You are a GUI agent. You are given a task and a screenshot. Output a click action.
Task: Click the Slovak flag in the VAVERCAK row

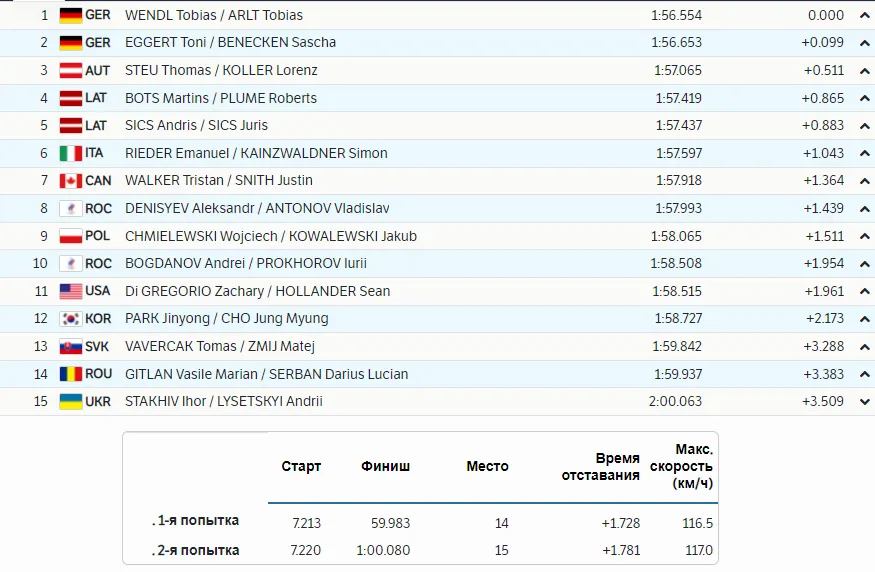coord(70,346)
